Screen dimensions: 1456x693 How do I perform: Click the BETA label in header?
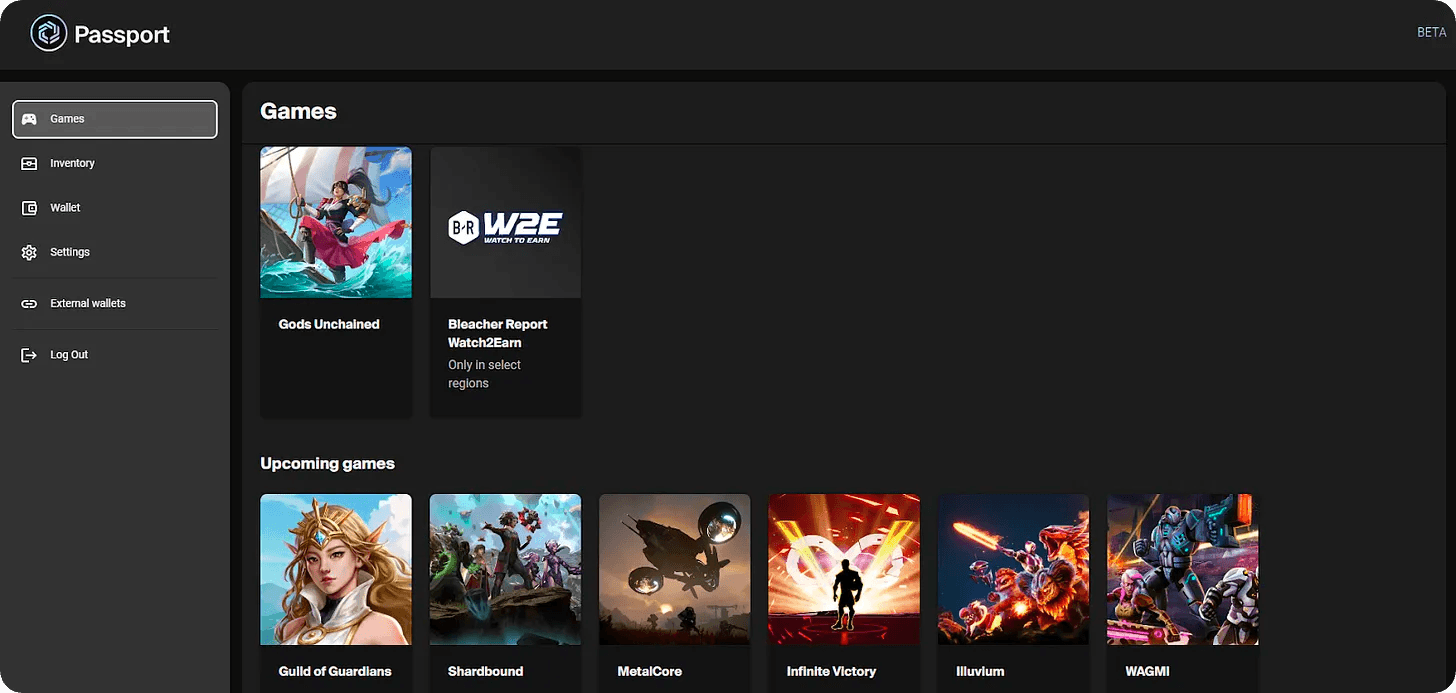coord(1432,33)
